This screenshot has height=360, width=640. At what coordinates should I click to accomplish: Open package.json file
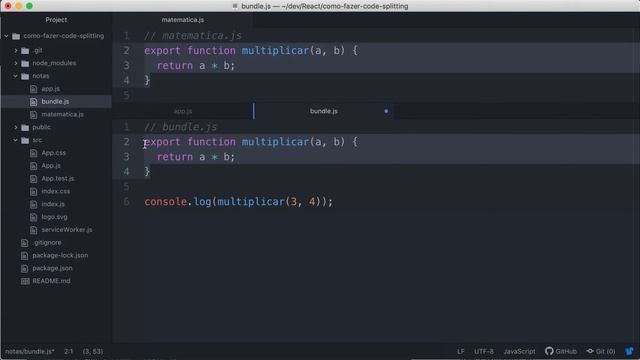point(52,268)
